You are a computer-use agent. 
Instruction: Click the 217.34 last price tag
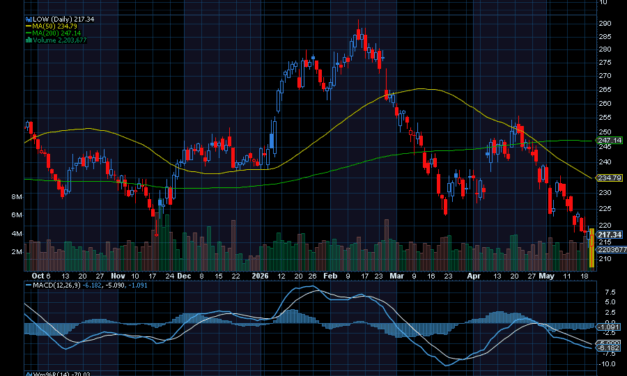[x=609, y=235]
